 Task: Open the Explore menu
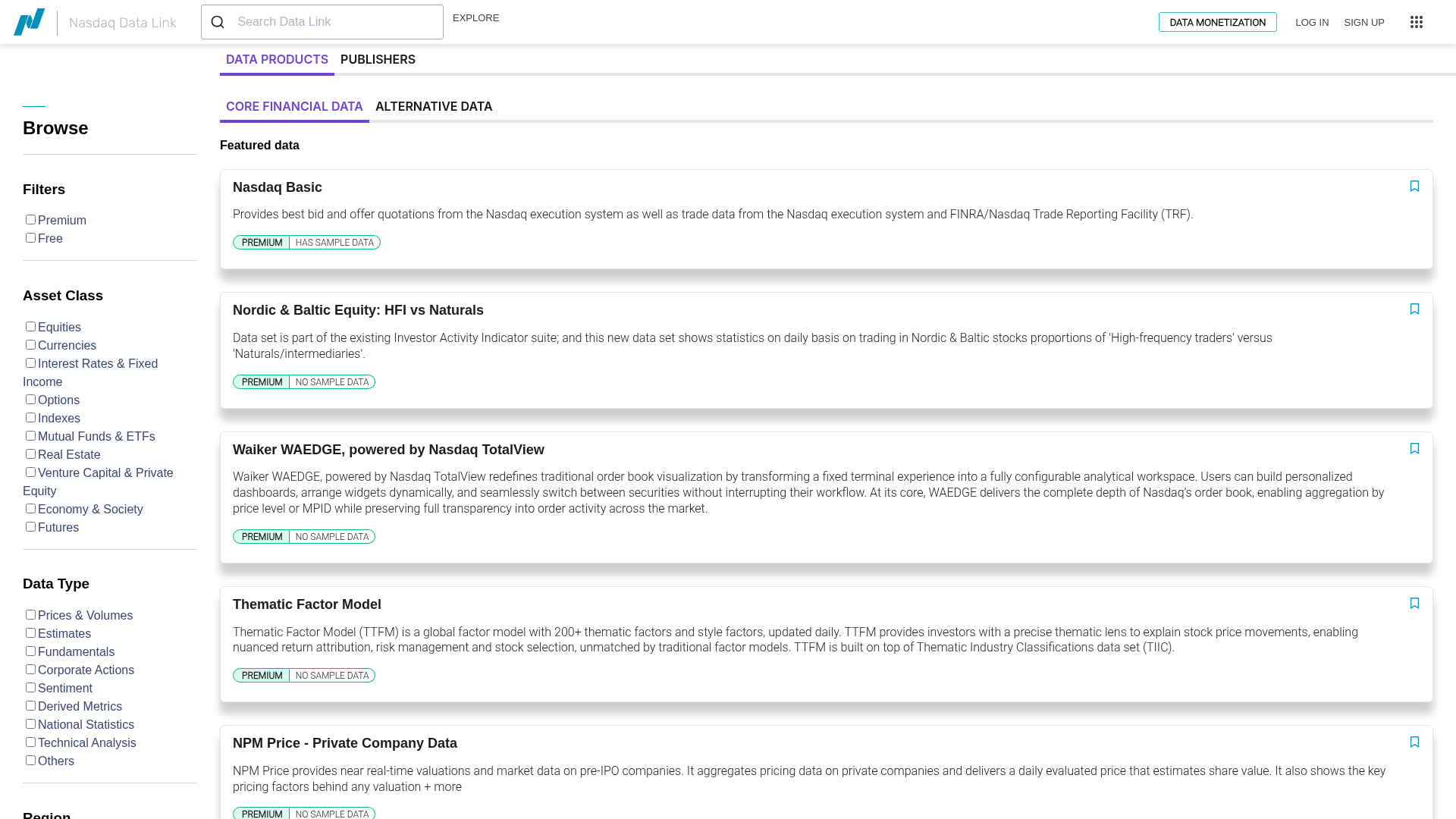475,18
